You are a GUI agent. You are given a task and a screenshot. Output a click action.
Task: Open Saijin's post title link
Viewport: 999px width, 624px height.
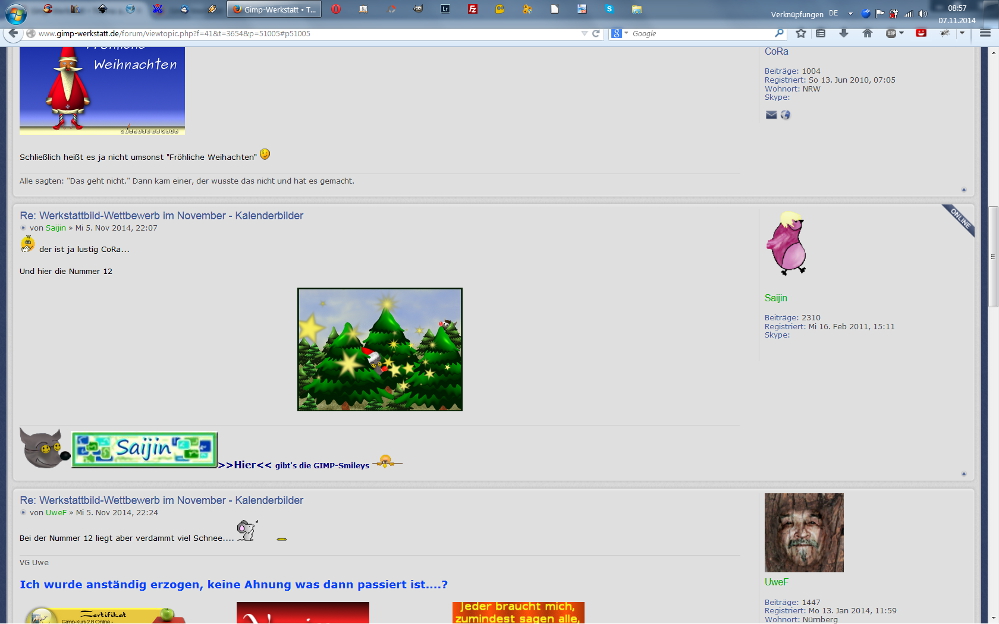tap(161, 215)
